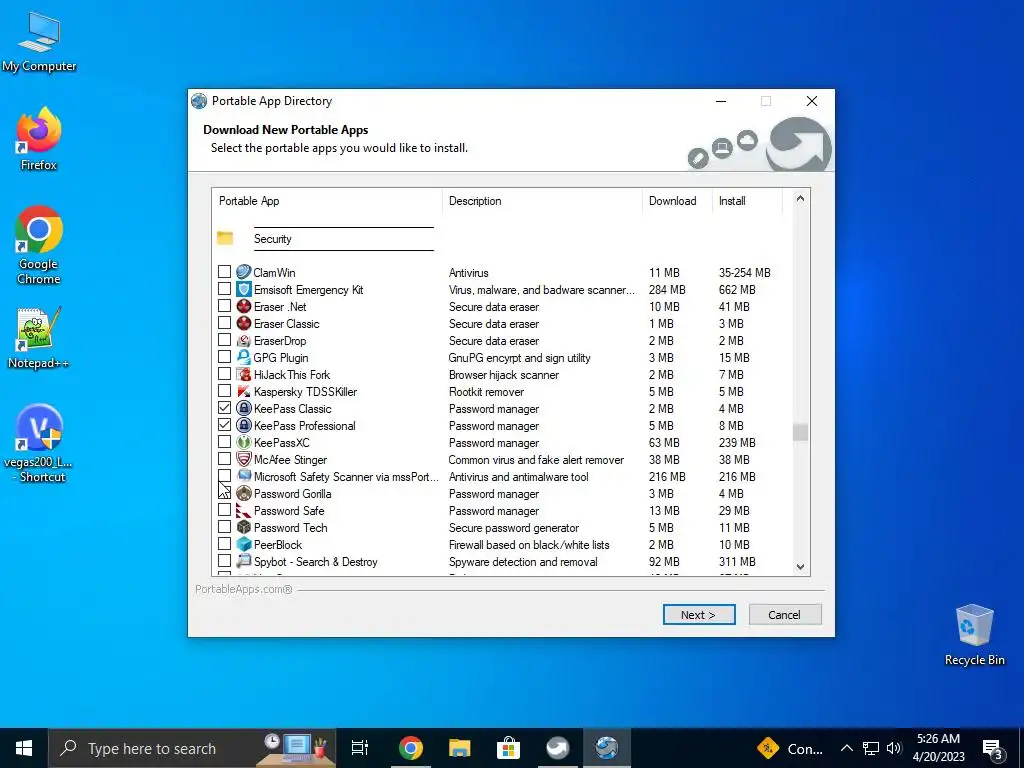Select the 'Password Gorilla' row text

coord(293,494)
